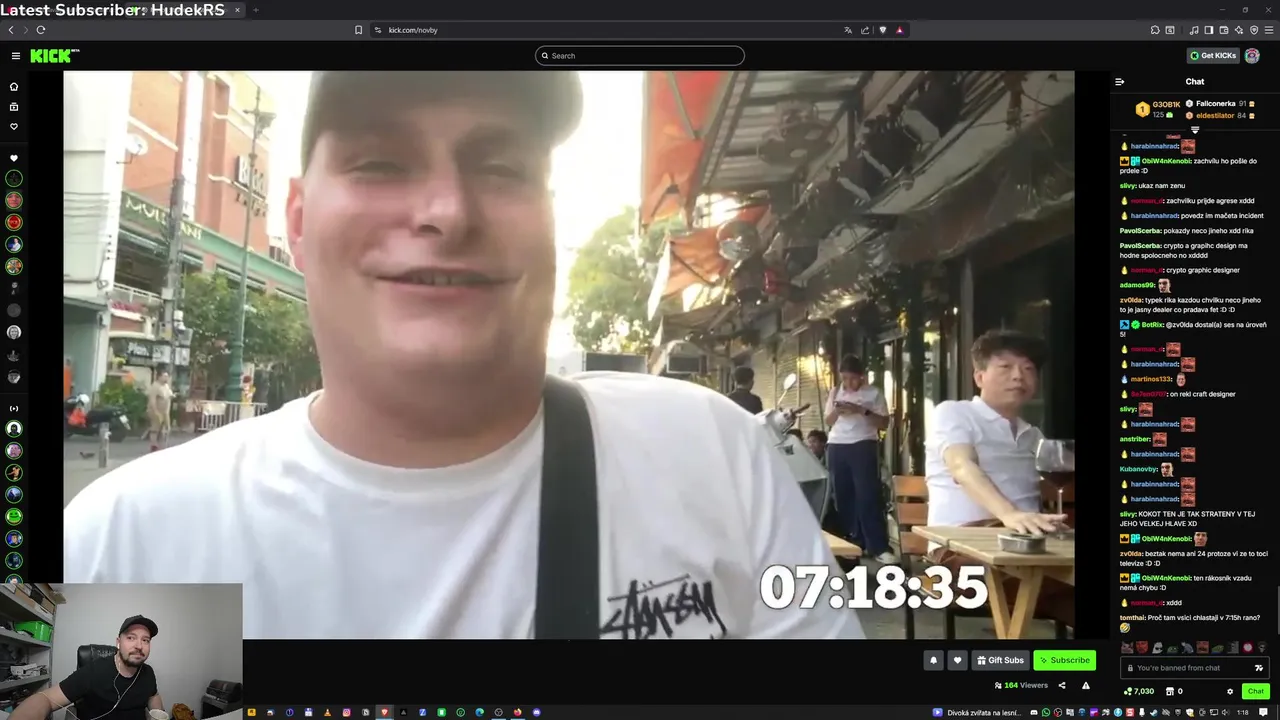
Task: Reload the page with refresh icon
Action: point(40,30)
